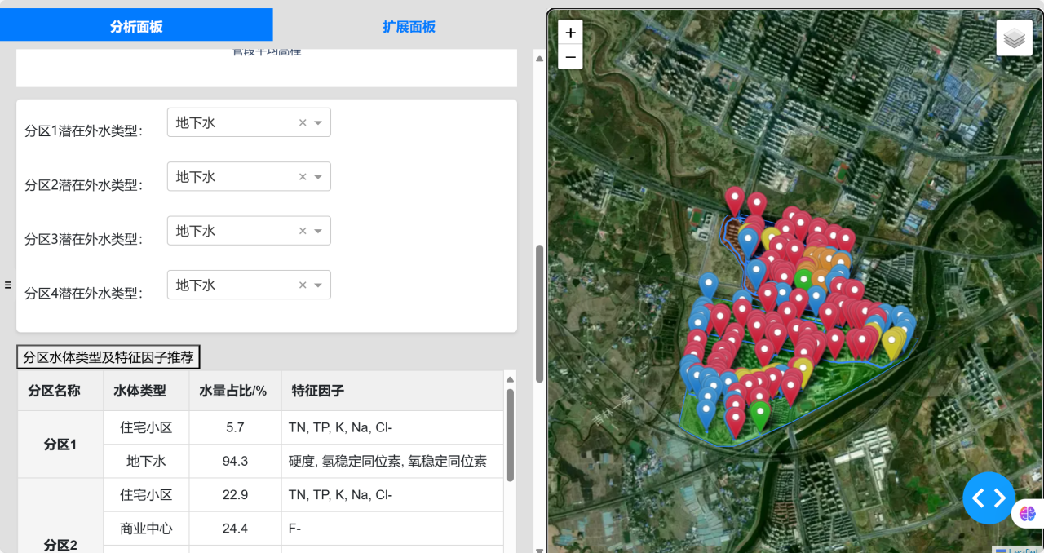1044x553 pixels.
Task: Click the 分区4潜在外水类型 label
Action: 83,293
